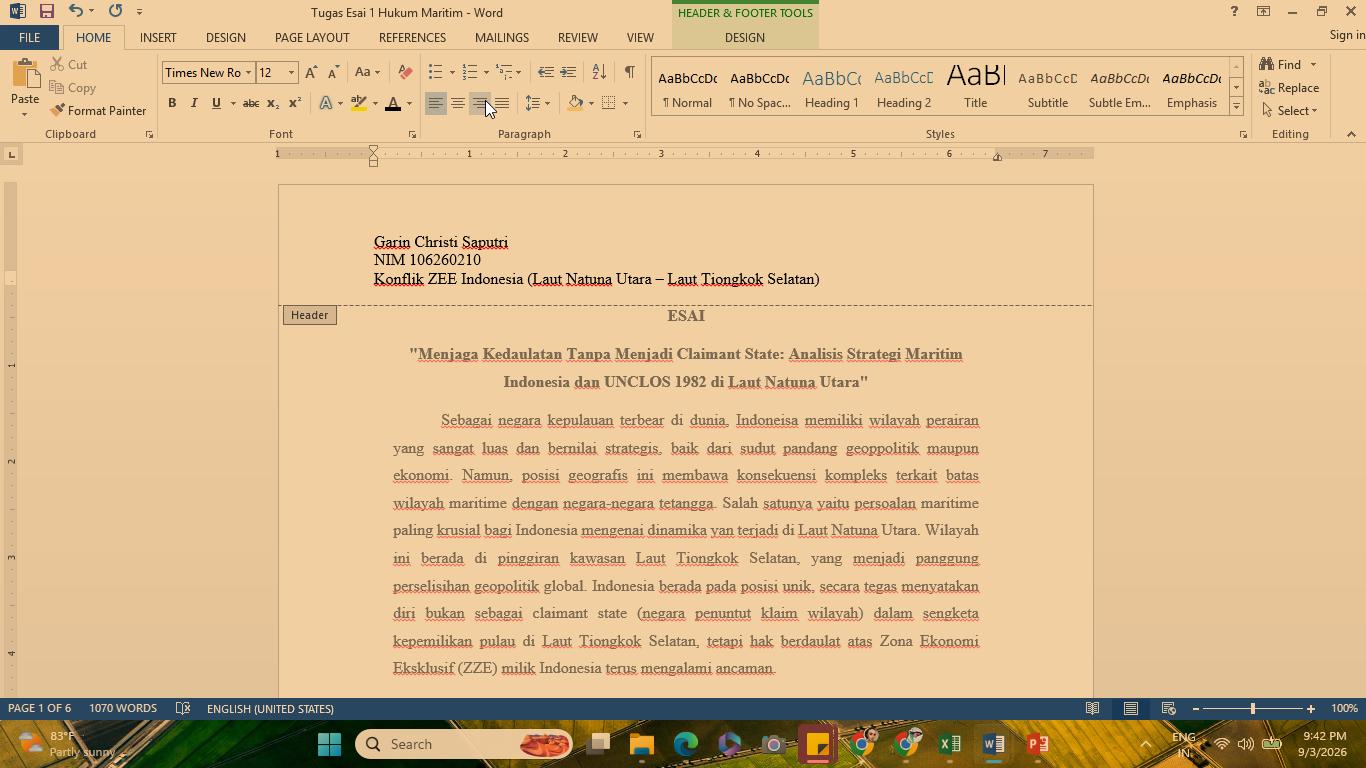Click the Grow Font icon
Screen dimensions: 1366x768
311,72
